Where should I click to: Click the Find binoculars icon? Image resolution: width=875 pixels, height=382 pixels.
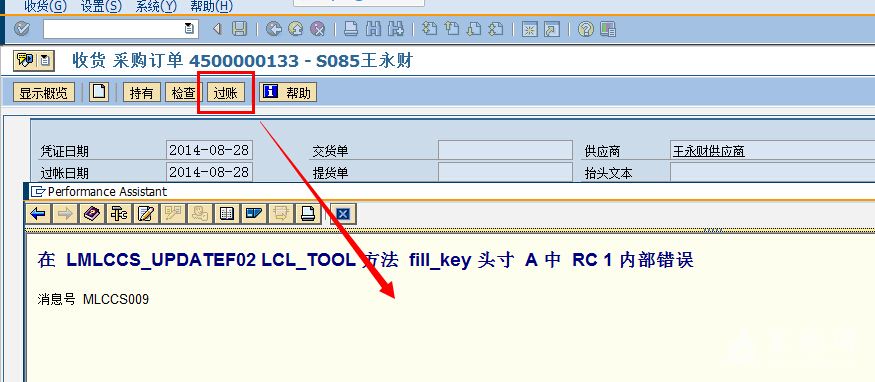373,29
